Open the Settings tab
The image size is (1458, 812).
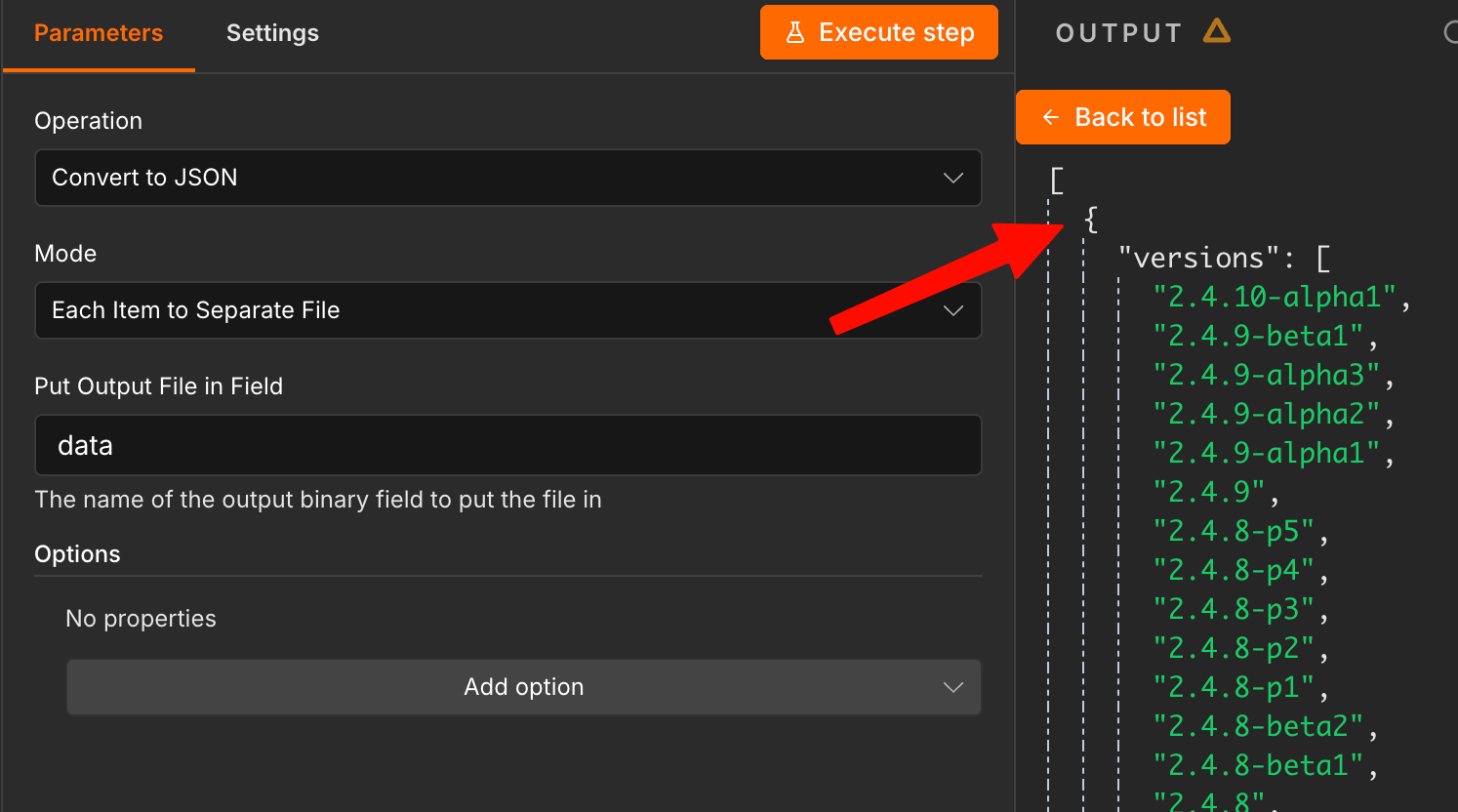(272, 33)
